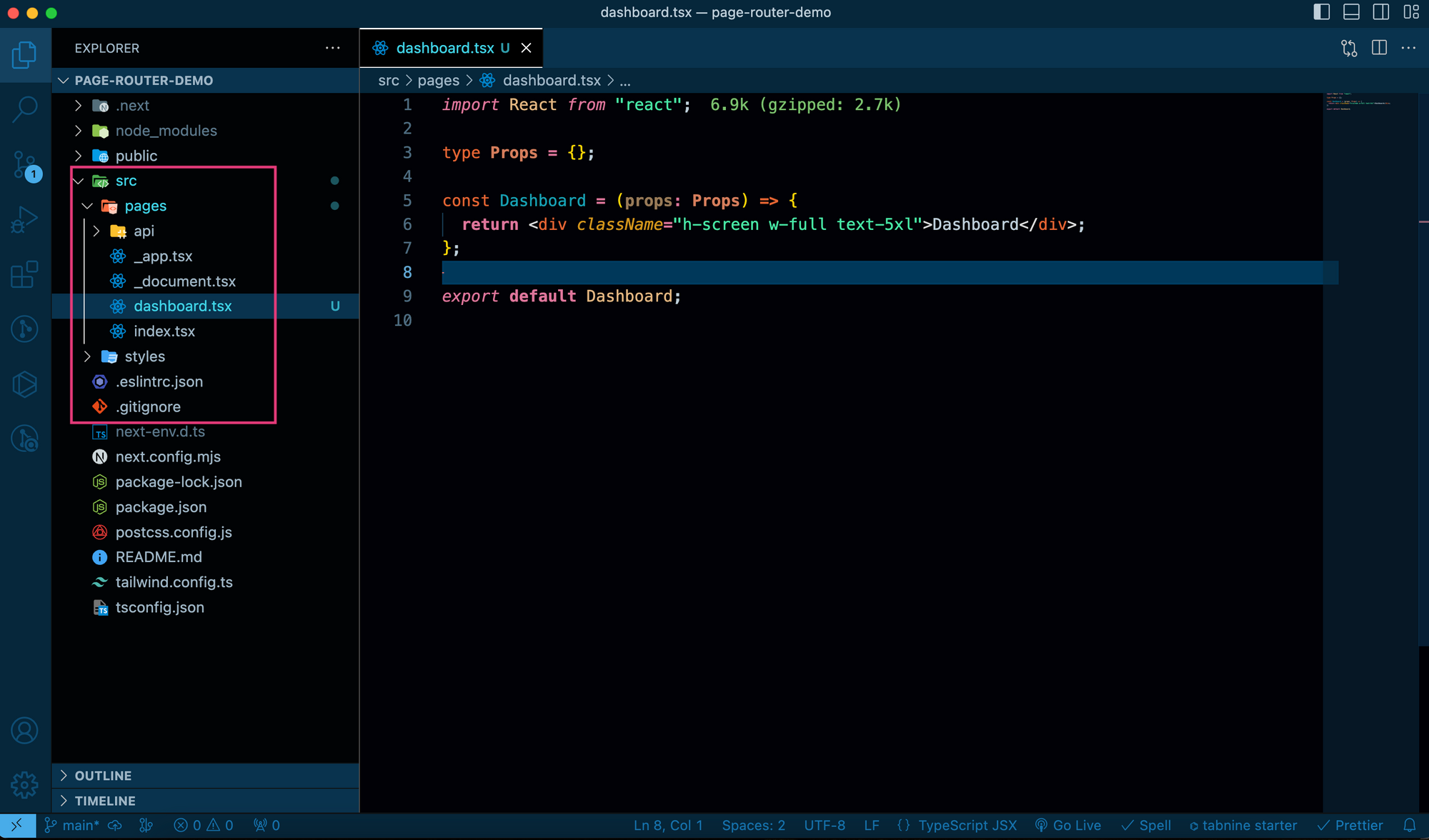The width and height of the screenshot is (1429, 840).
Task: Click the main* branch indicator
Action: [x=71, y=825]
